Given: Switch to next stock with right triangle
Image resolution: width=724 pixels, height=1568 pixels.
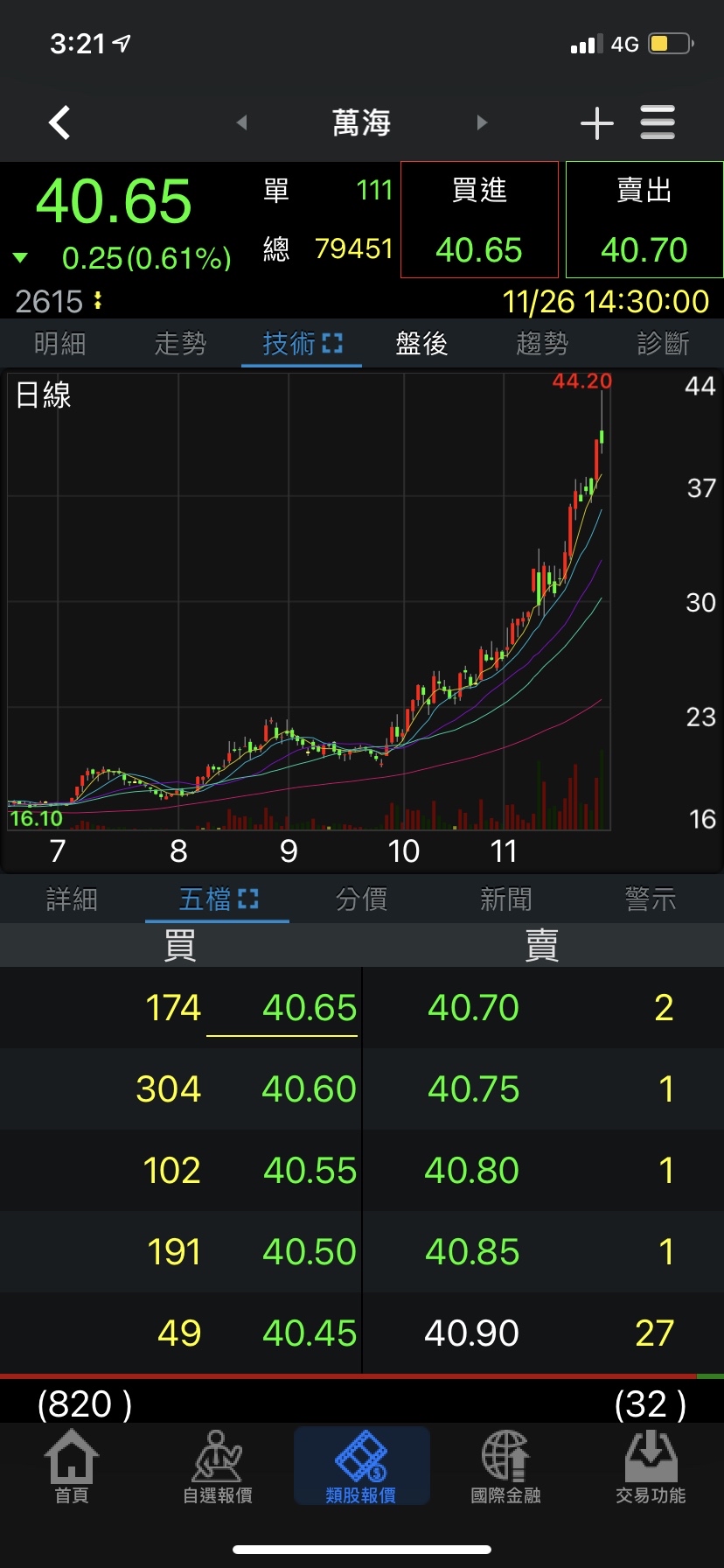Looking at the screenshot, I should (x=482, y=123).
